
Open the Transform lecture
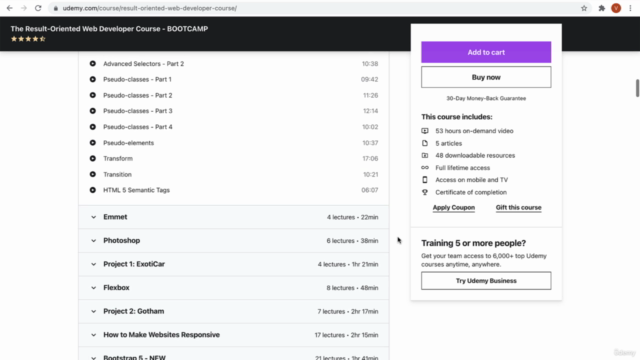[x=118, y=158]
